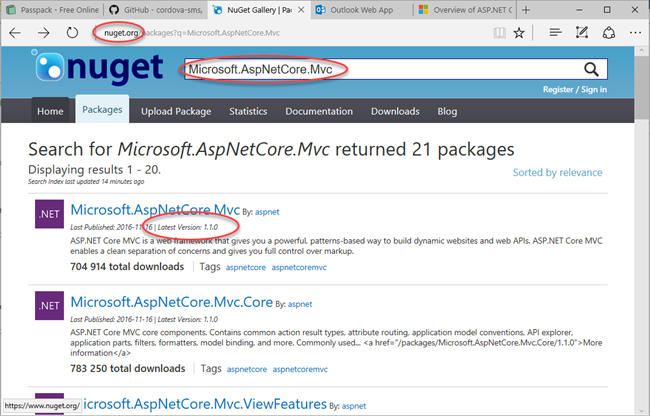The height and width of the screenshot is (416, 650).
Task: Switch to Overview of ASP.NET tab
Action: click(465, 10)
